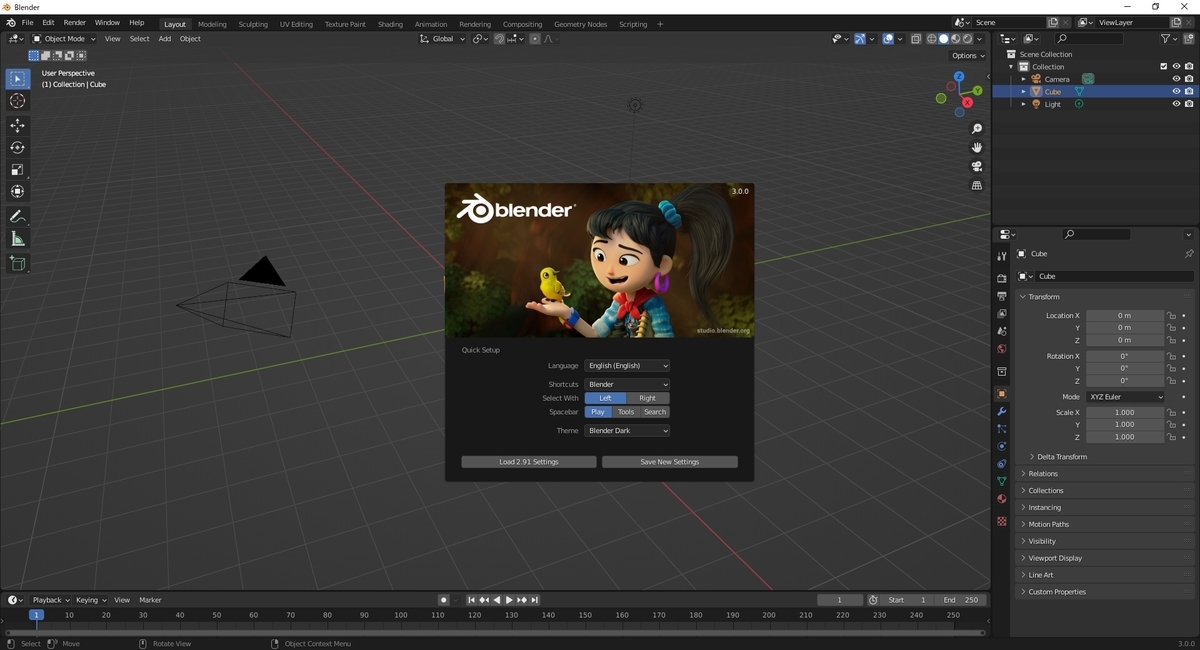Activate the Select Box tool
Image resolution: width=1200 pixels, height=650 pixels.
click(x=17, y=79)
